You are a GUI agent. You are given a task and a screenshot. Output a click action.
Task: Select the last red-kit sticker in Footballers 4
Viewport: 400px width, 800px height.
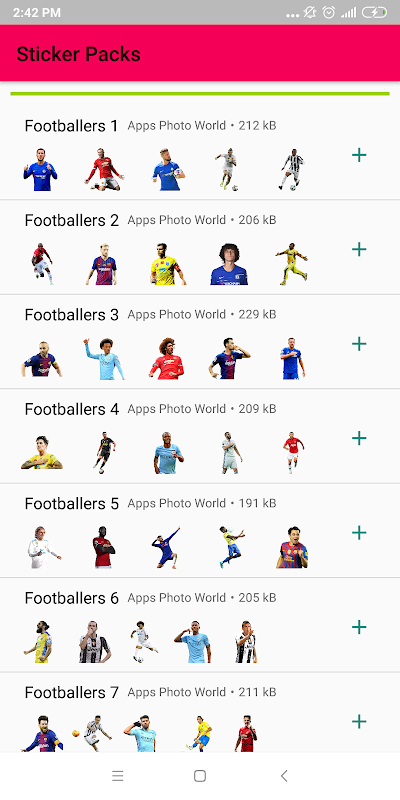(x=293, y=453)
